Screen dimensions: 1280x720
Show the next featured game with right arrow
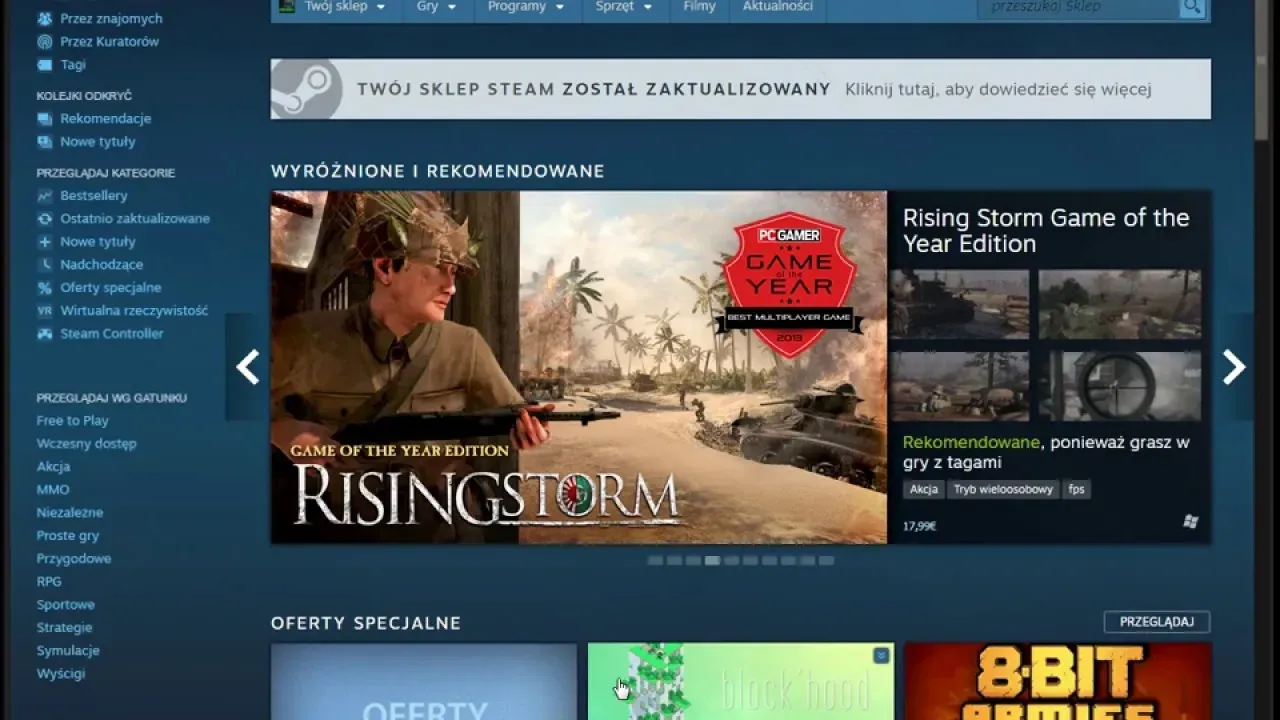pos(1234,367)
